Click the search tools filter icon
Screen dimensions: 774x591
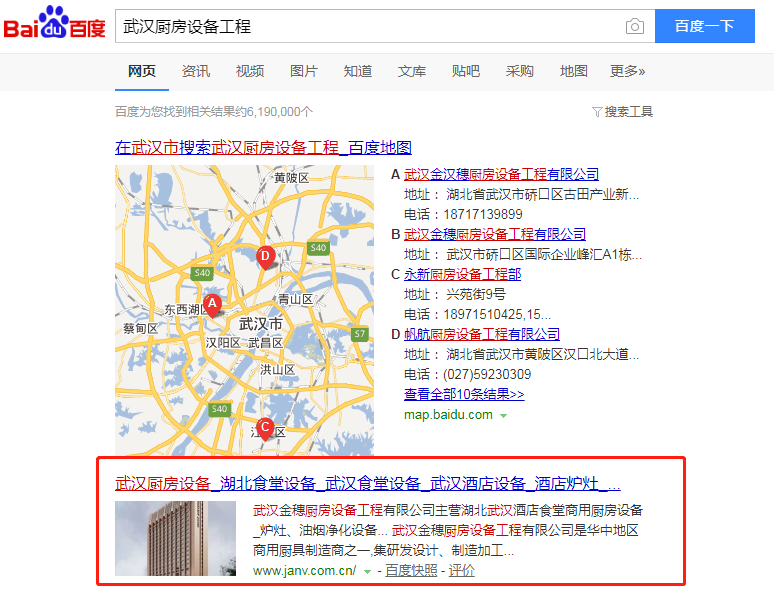[597, 112]
